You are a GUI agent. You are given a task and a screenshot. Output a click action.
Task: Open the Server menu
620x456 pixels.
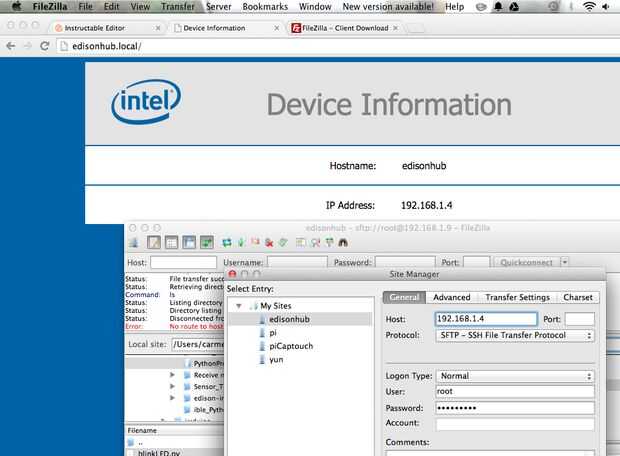[219, 6]
